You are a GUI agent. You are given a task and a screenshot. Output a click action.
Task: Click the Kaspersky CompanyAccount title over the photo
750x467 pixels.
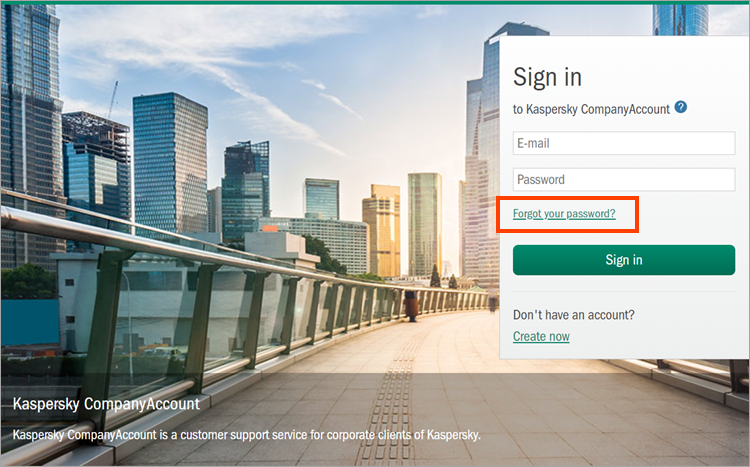tap(106, 404)
